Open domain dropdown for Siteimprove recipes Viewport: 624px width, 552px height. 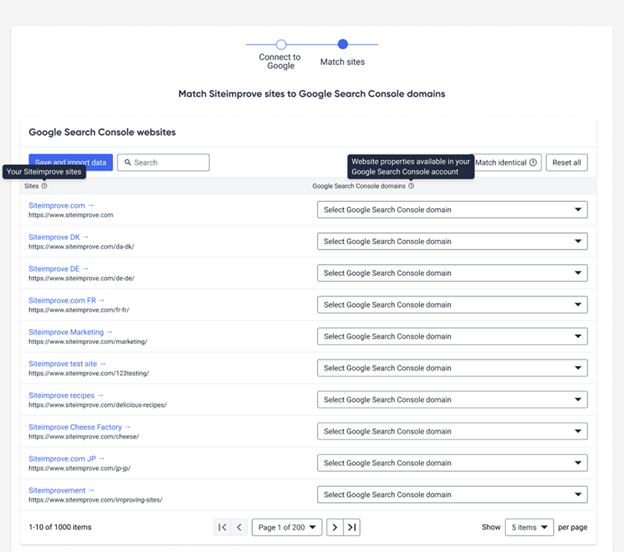452,400
